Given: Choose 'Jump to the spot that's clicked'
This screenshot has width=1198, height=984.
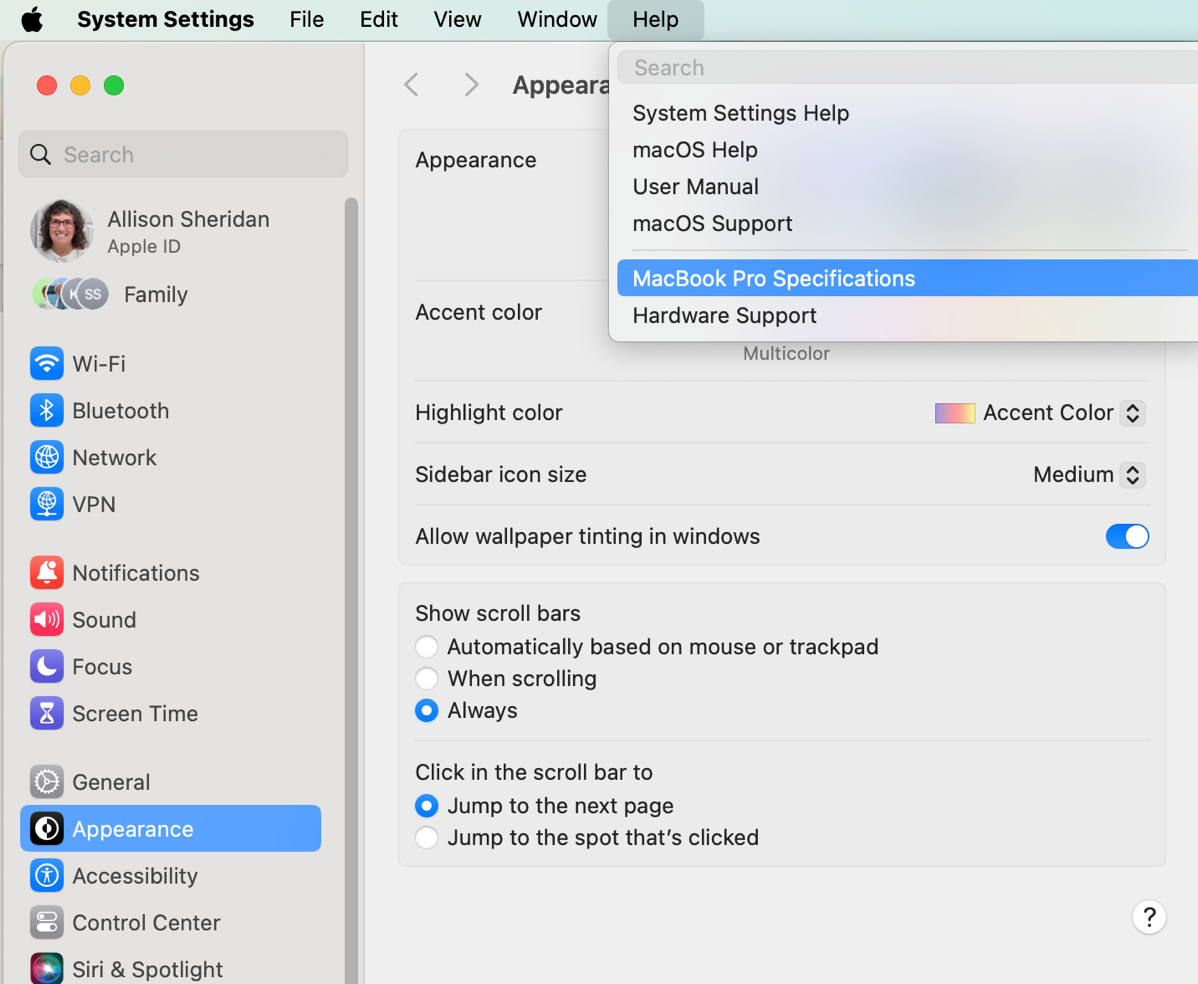Looking at the screenshot, I should (x=427, y=838).
